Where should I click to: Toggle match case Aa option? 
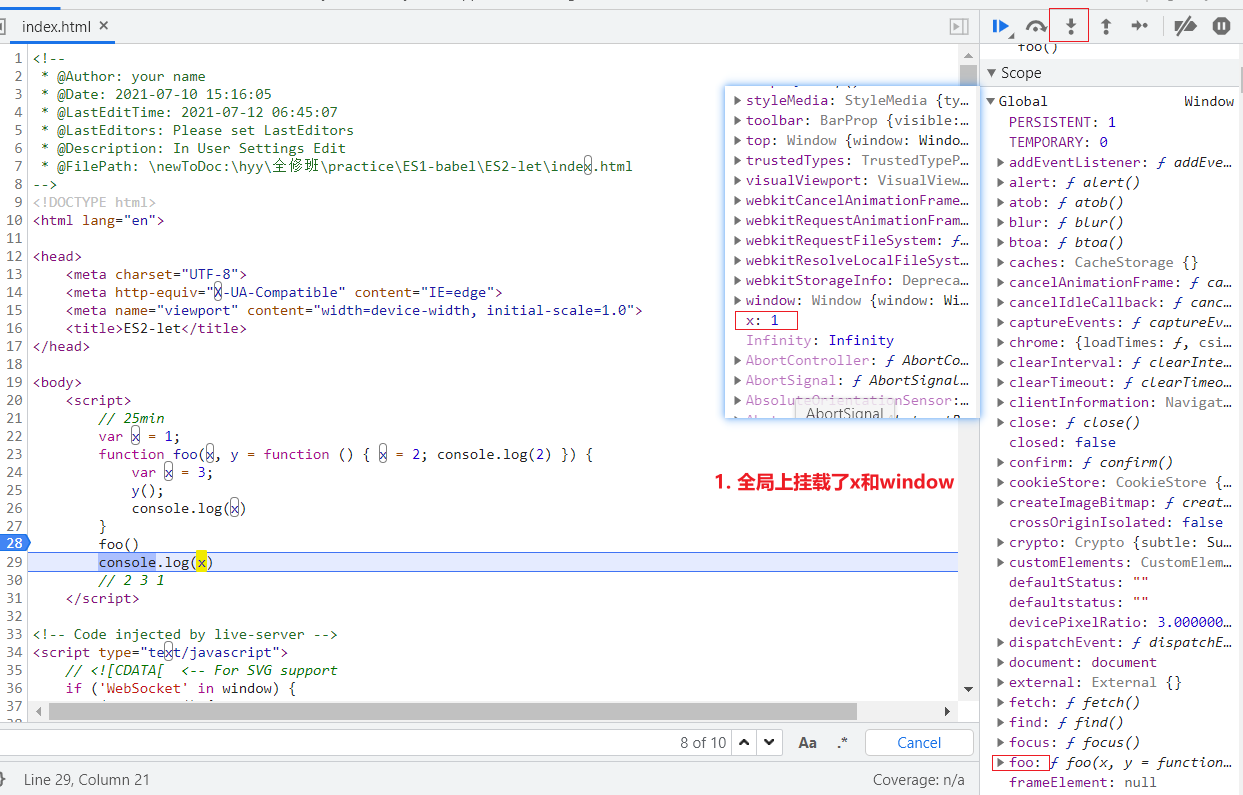pyautogui.click(x=807, y=743)
